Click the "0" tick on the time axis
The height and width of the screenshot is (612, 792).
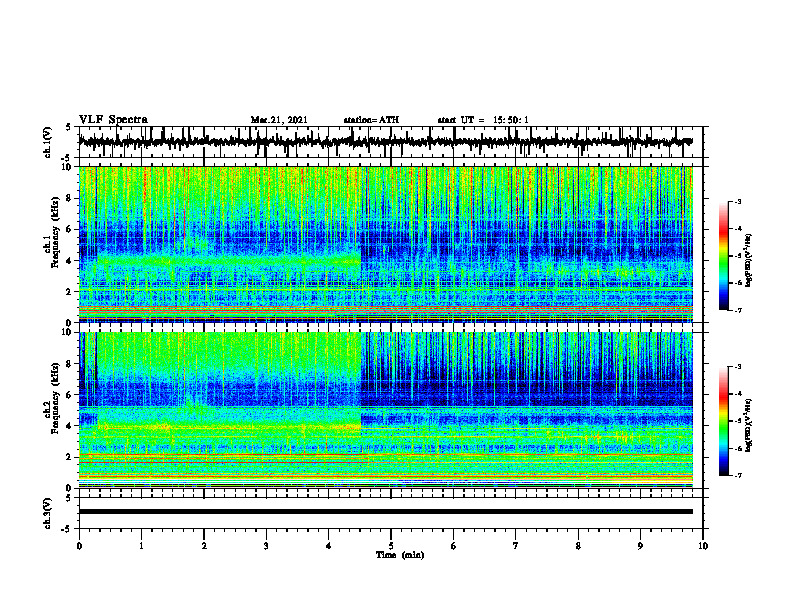click(79, 546)
